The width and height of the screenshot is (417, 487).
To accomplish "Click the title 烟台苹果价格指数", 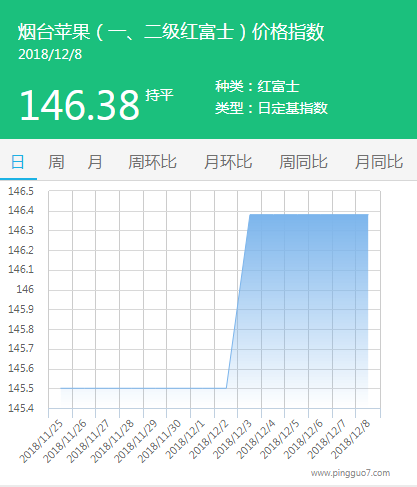I will pos(171,32).
